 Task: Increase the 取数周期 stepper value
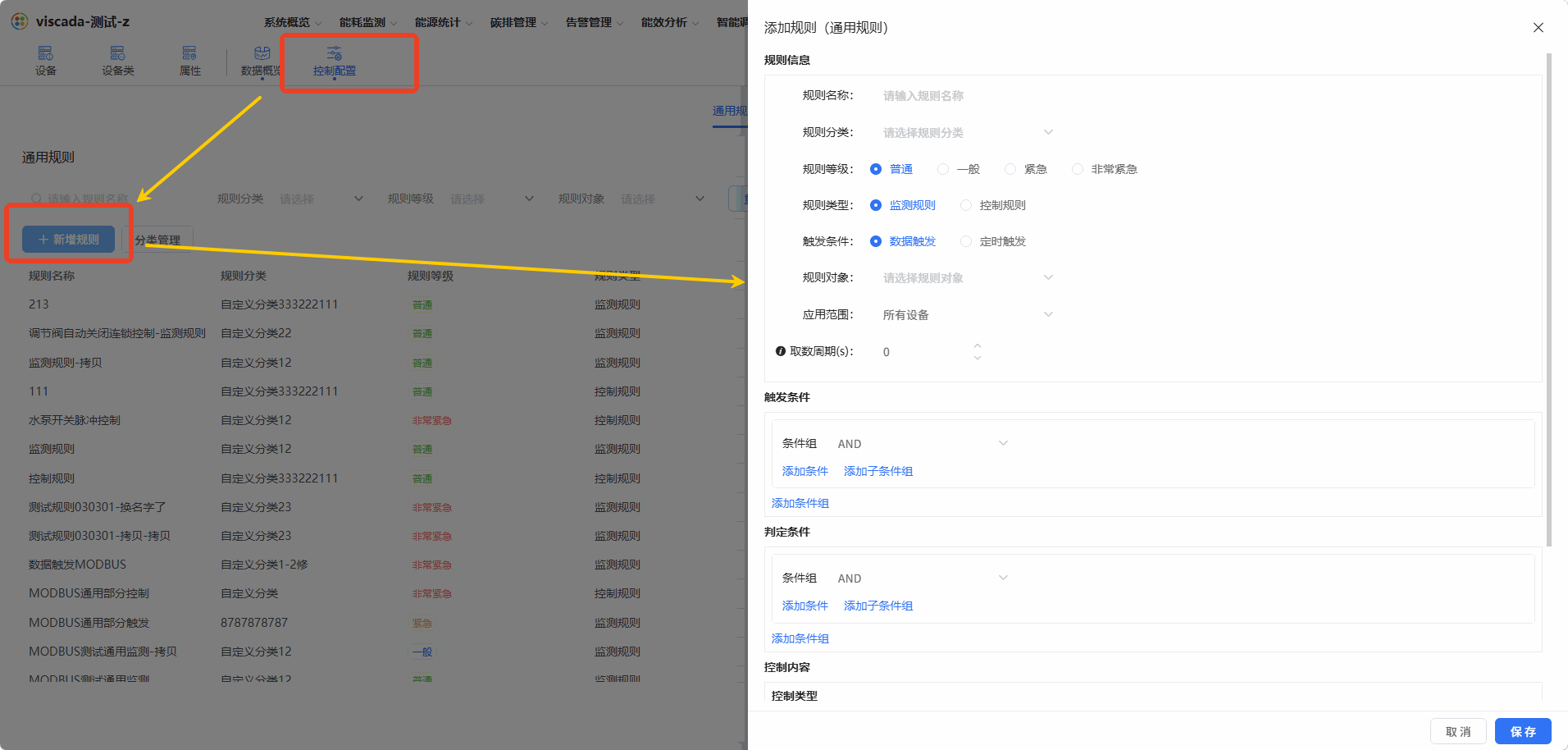pos(977,345)
